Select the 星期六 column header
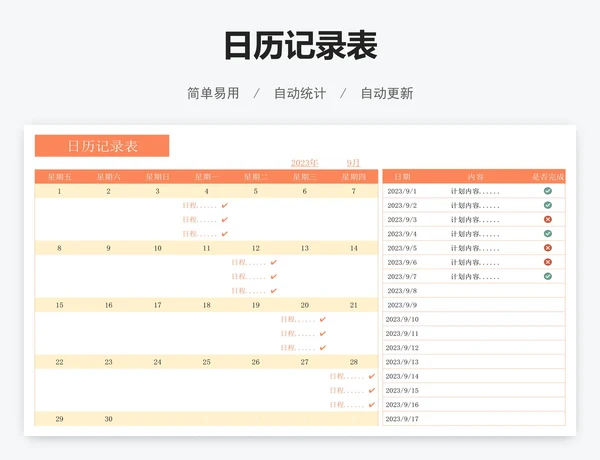Viewport: 600px width, 460px height. [108, 177]
